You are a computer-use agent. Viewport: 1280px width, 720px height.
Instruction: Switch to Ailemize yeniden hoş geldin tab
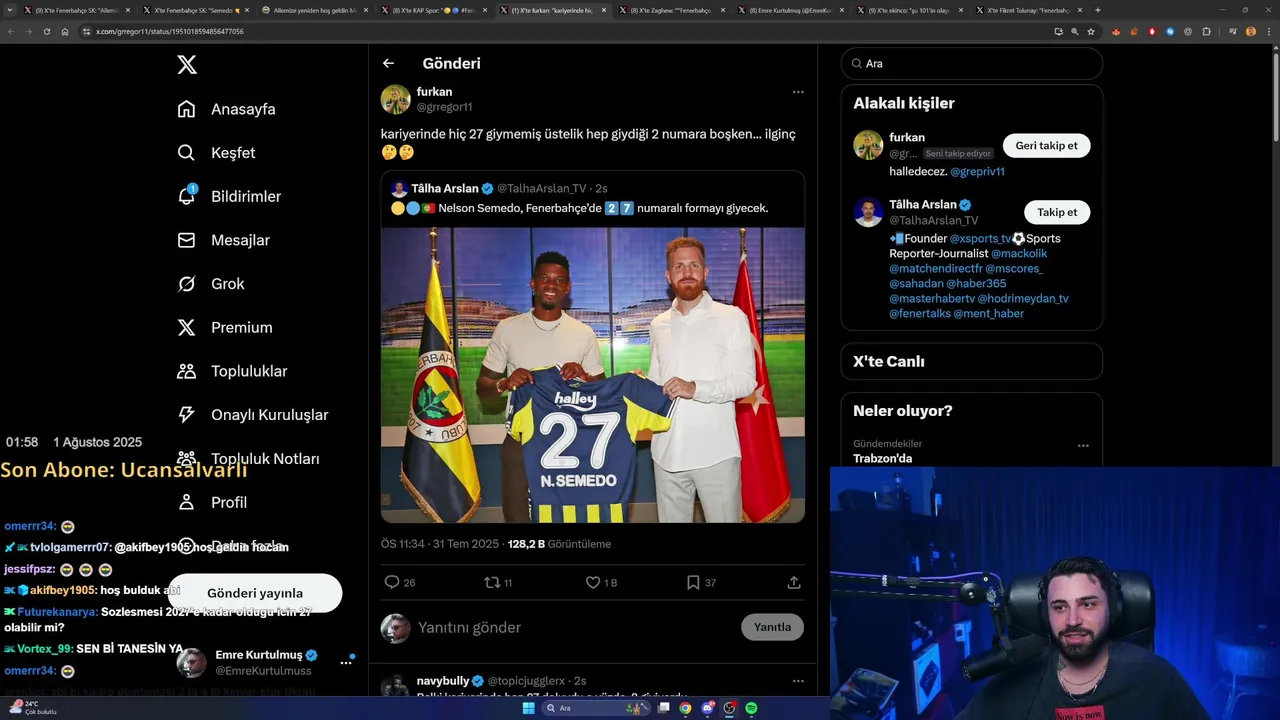313,10
